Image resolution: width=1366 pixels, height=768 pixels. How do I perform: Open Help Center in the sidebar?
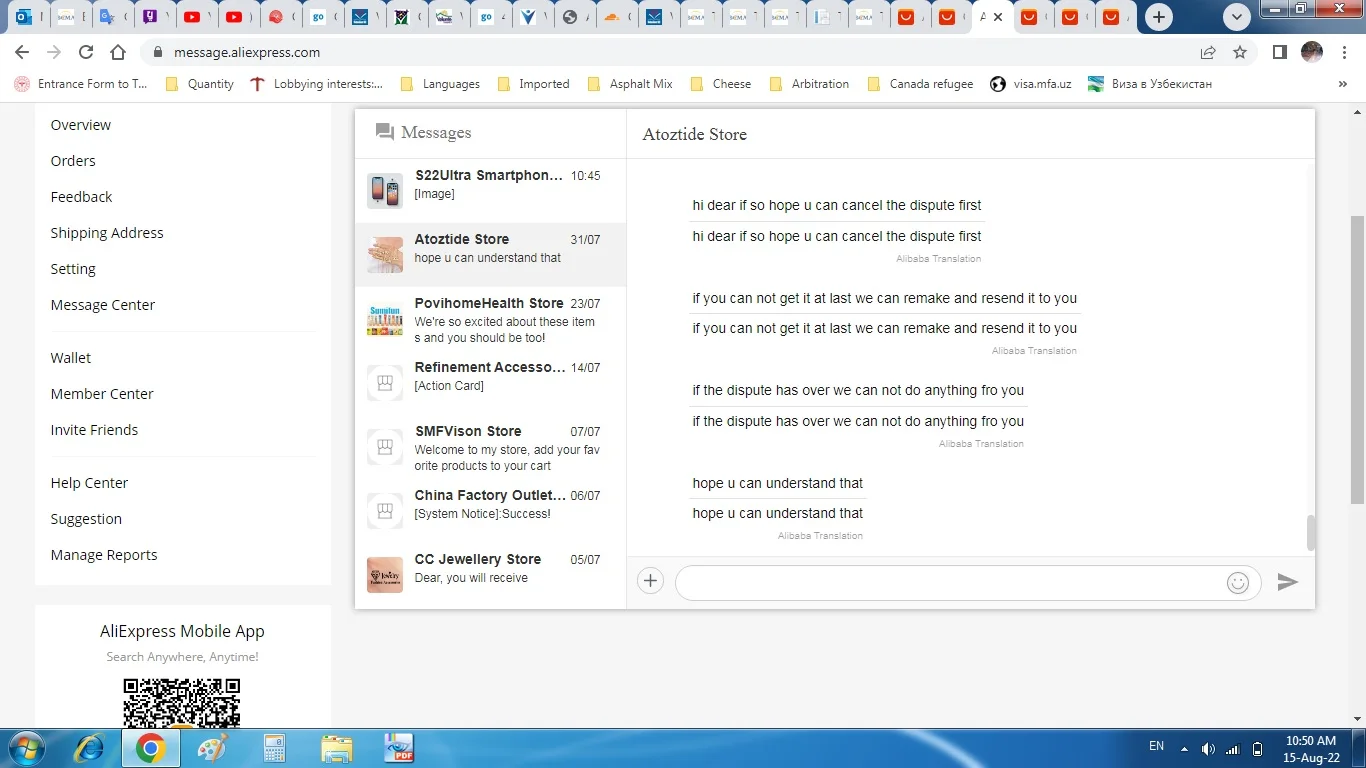(89, 483)
